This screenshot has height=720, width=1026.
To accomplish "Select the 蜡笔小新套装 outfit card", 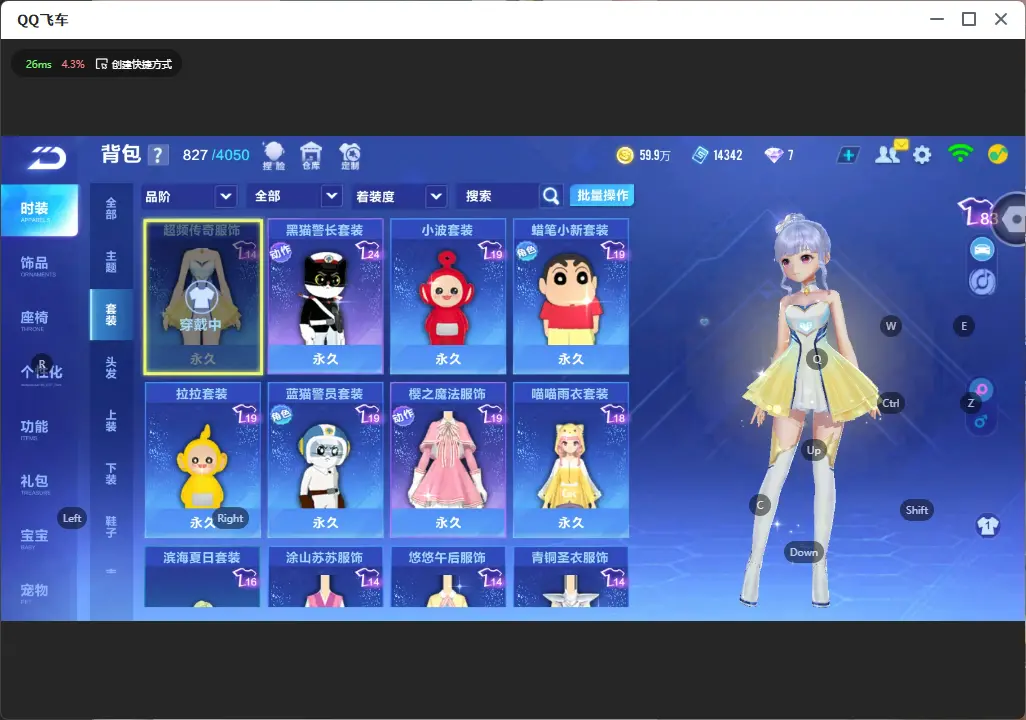I will [x=571, y=297].
